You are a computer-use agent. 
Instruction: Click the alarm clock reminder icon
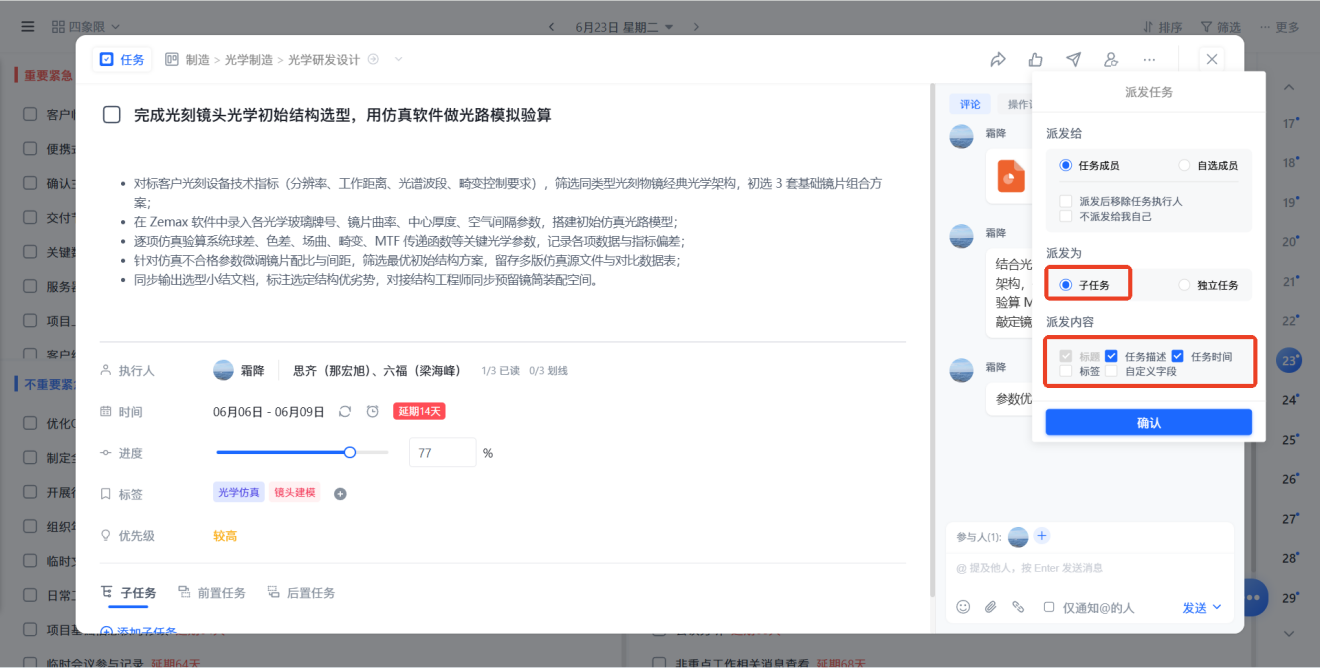coord(372,411)
